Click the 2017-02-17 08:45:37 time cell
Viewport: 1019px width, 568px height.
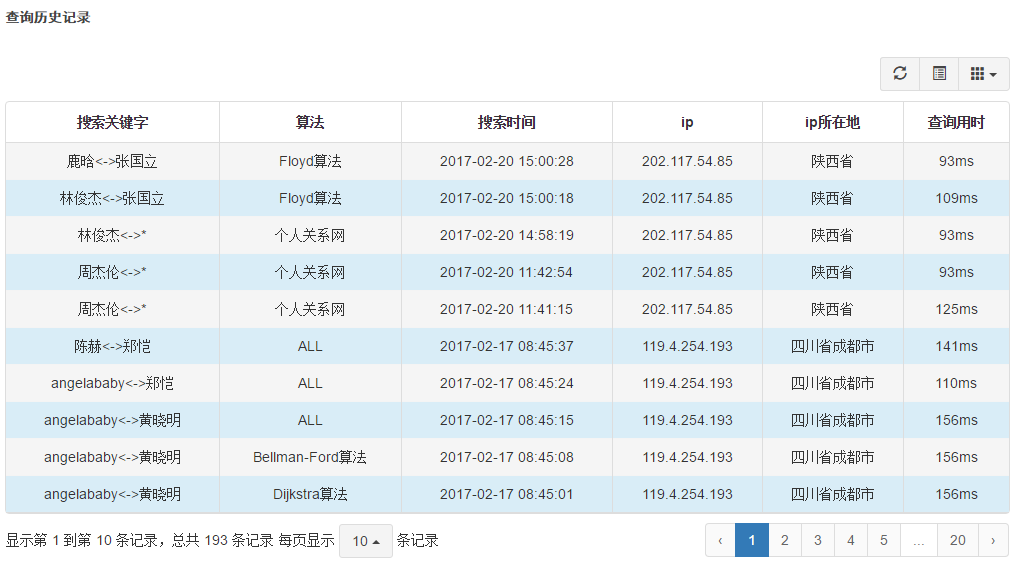pos(507,346)
